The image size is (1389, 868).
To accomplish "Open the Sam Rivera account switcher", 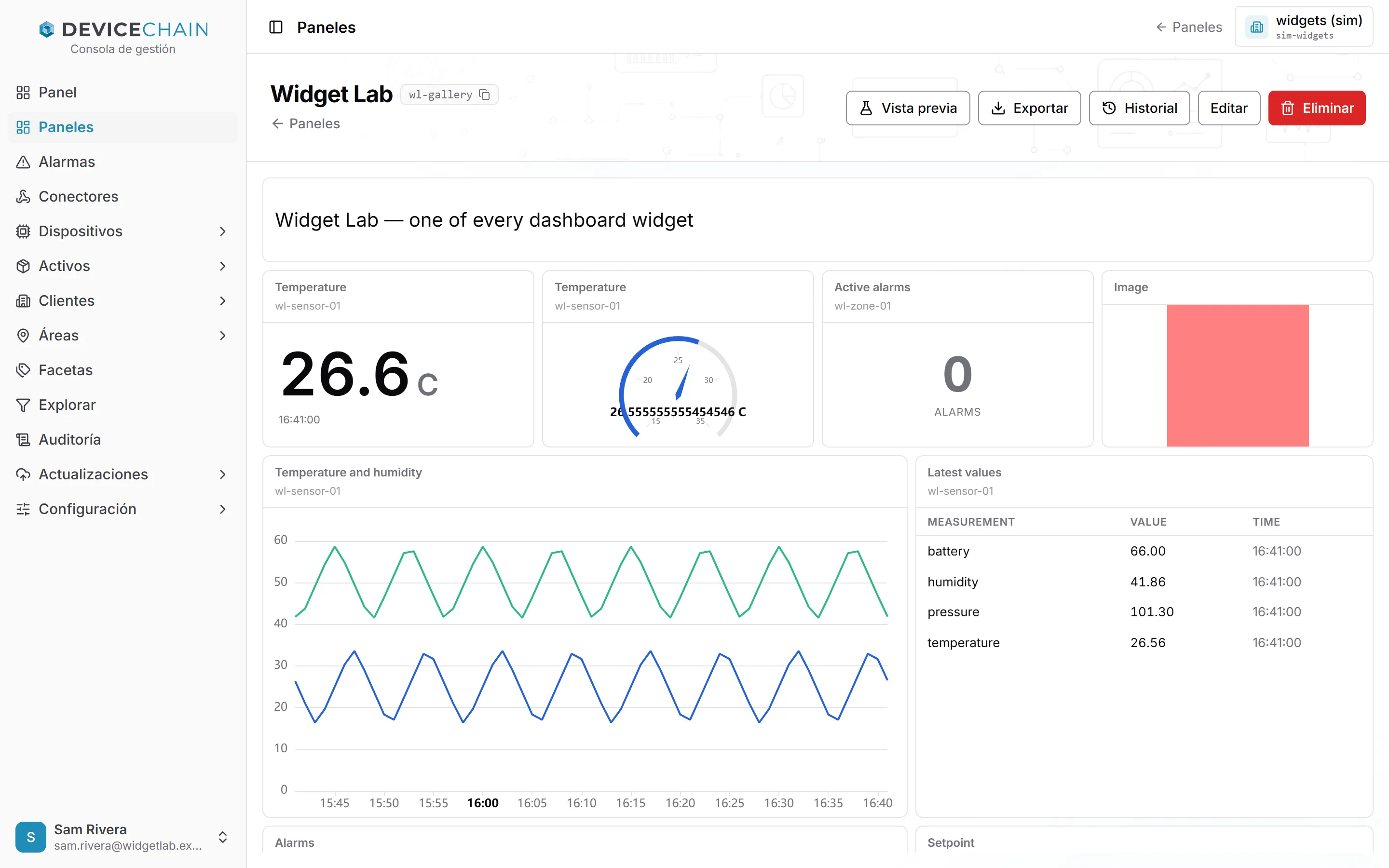I will [x=123, y=837].
